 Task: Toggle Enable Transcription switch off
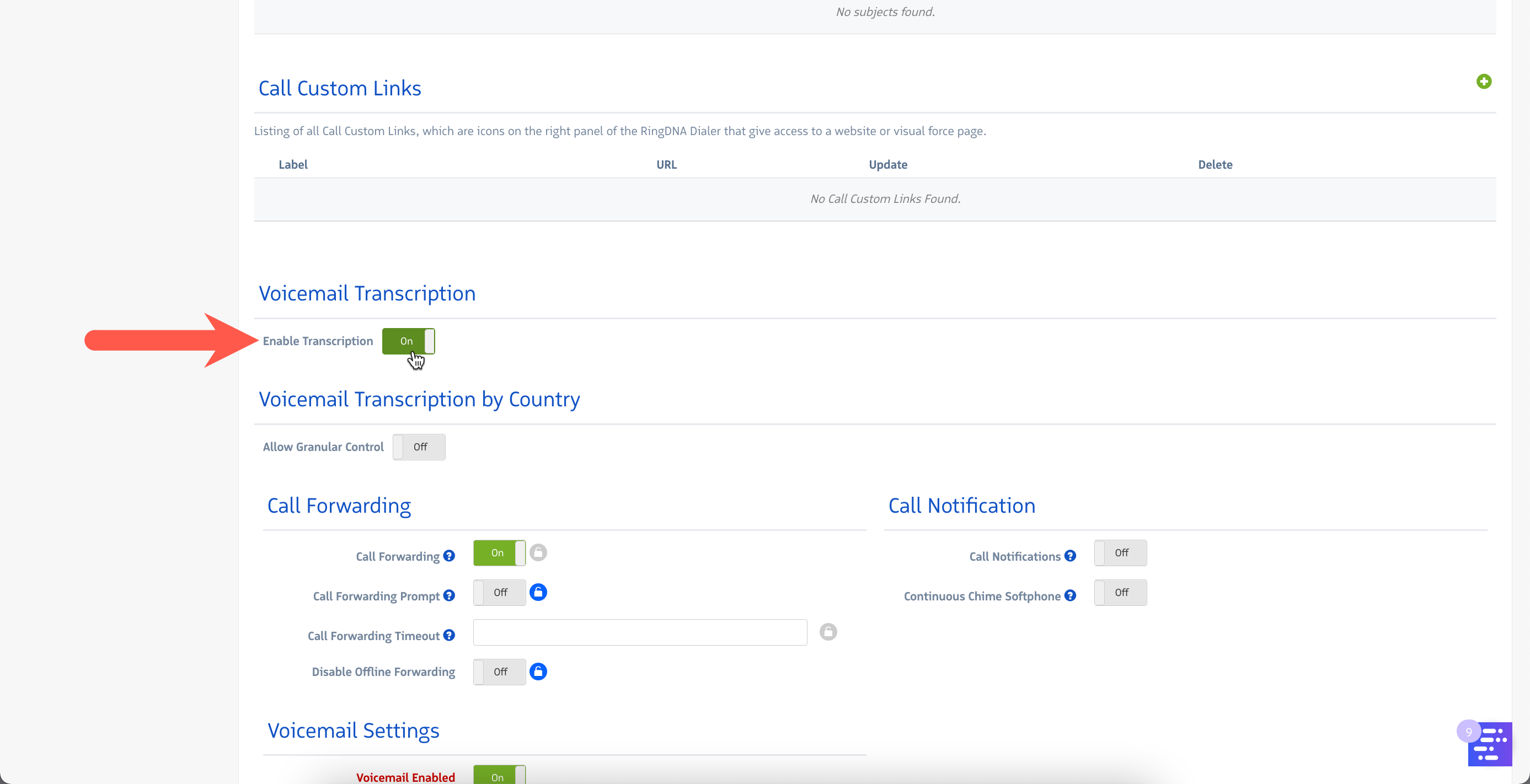tap(409, 341)
